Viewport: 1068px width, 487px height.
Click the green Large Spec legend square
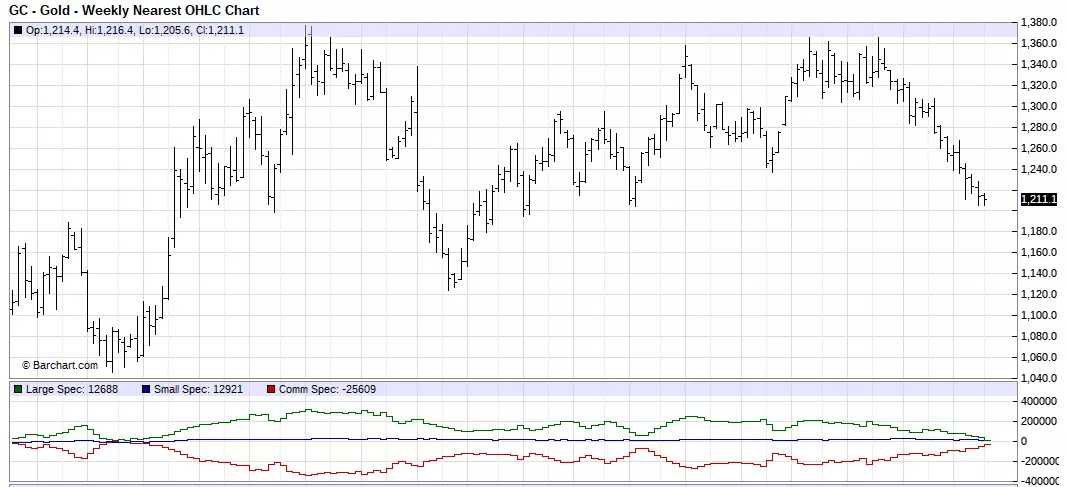tap(18, 390)
